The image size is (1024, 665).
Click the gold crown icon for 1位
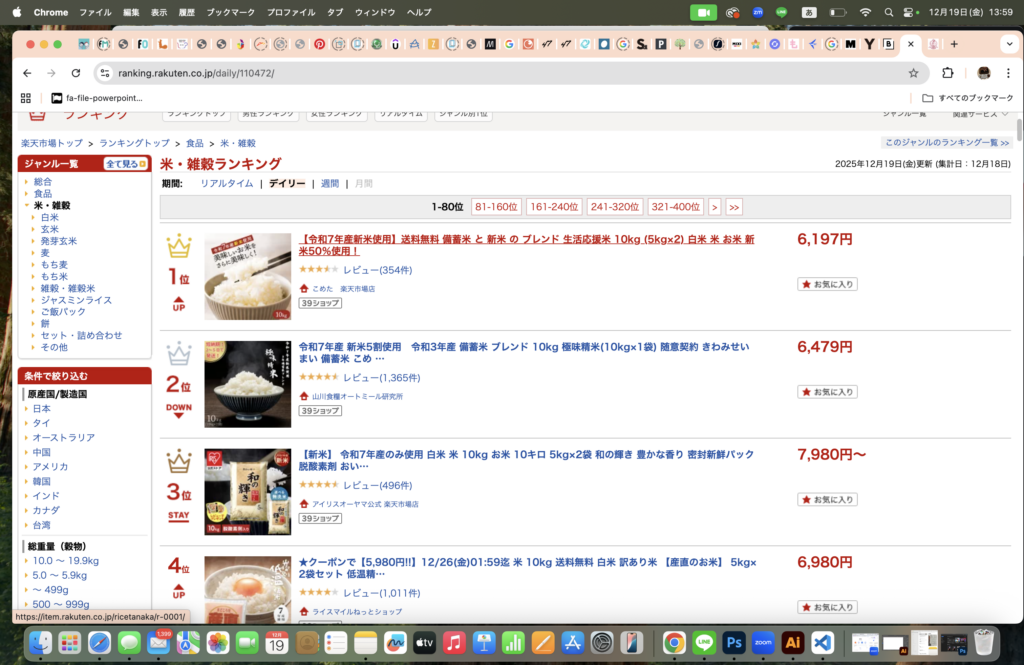click(x=178, y=246)
